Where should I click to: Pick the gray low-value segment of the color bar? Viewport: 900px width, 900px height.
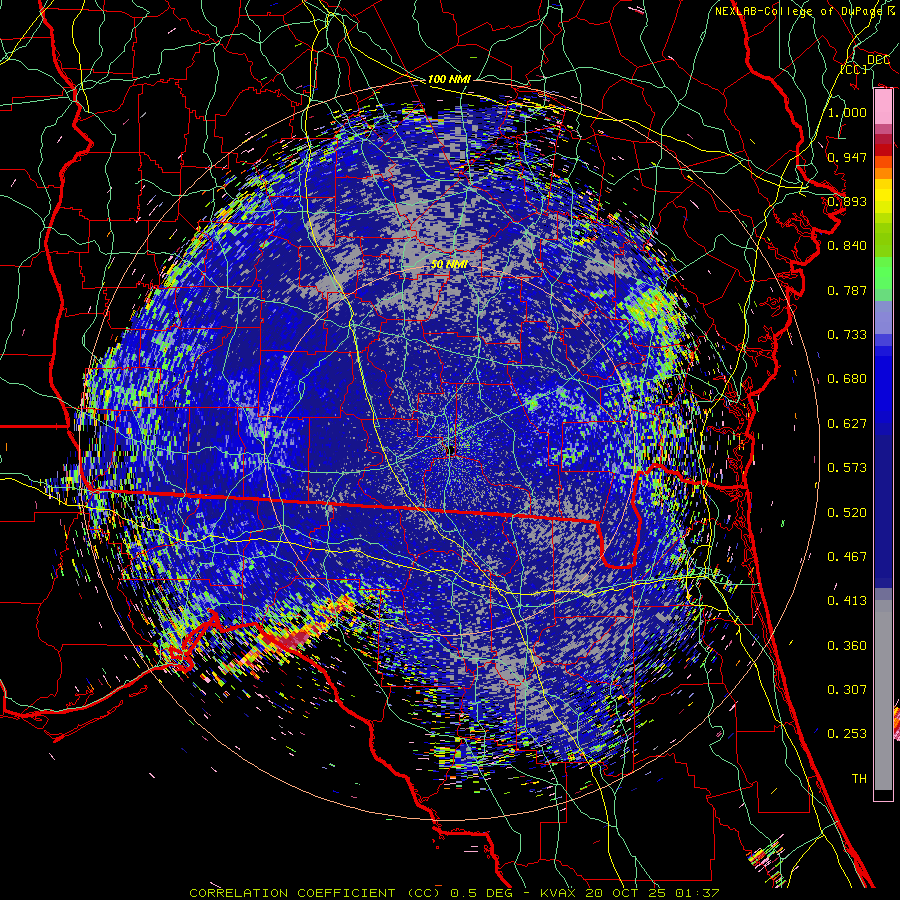click(883, 695)
